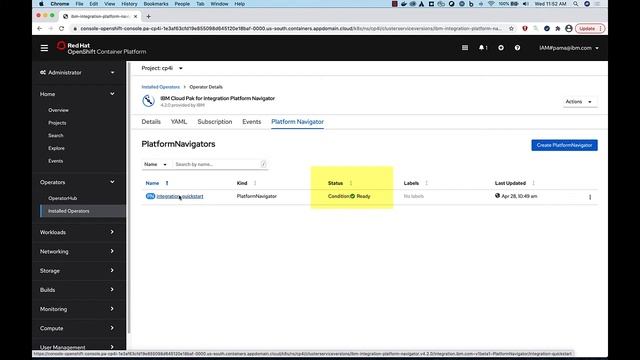The width and height of the screenshot is (640, 360).
Task: Select the Platform Navigator tab
Action: pyautogui.click(x=298, y=122)
